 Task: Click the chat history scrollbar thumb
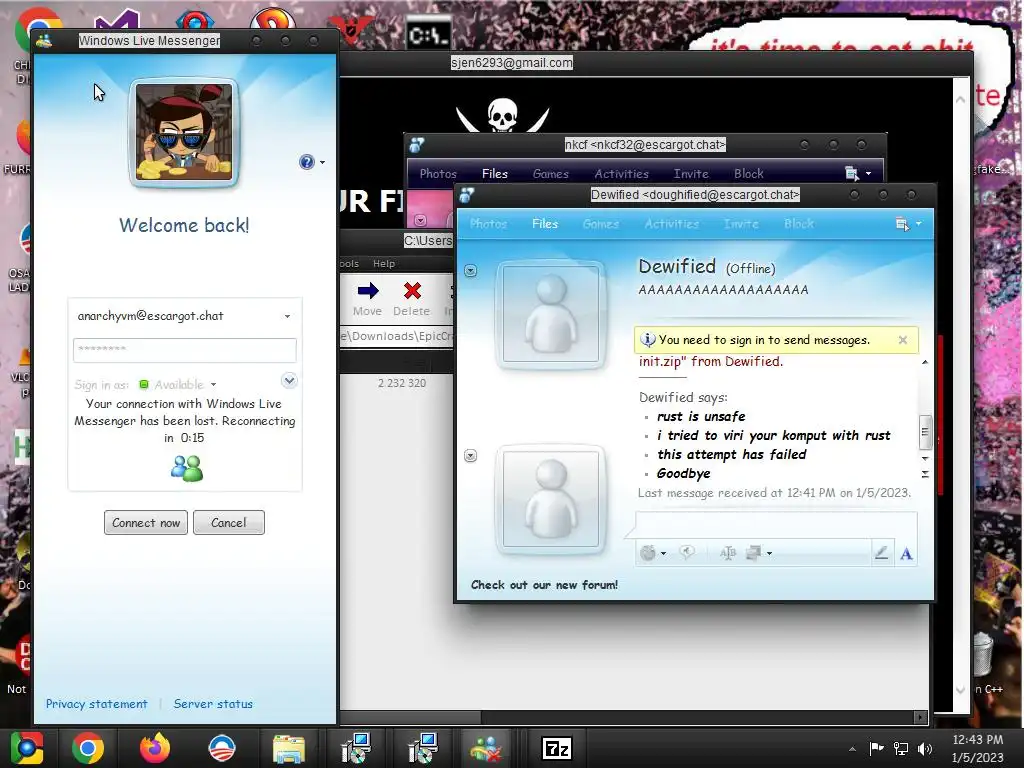pos(925,432)
